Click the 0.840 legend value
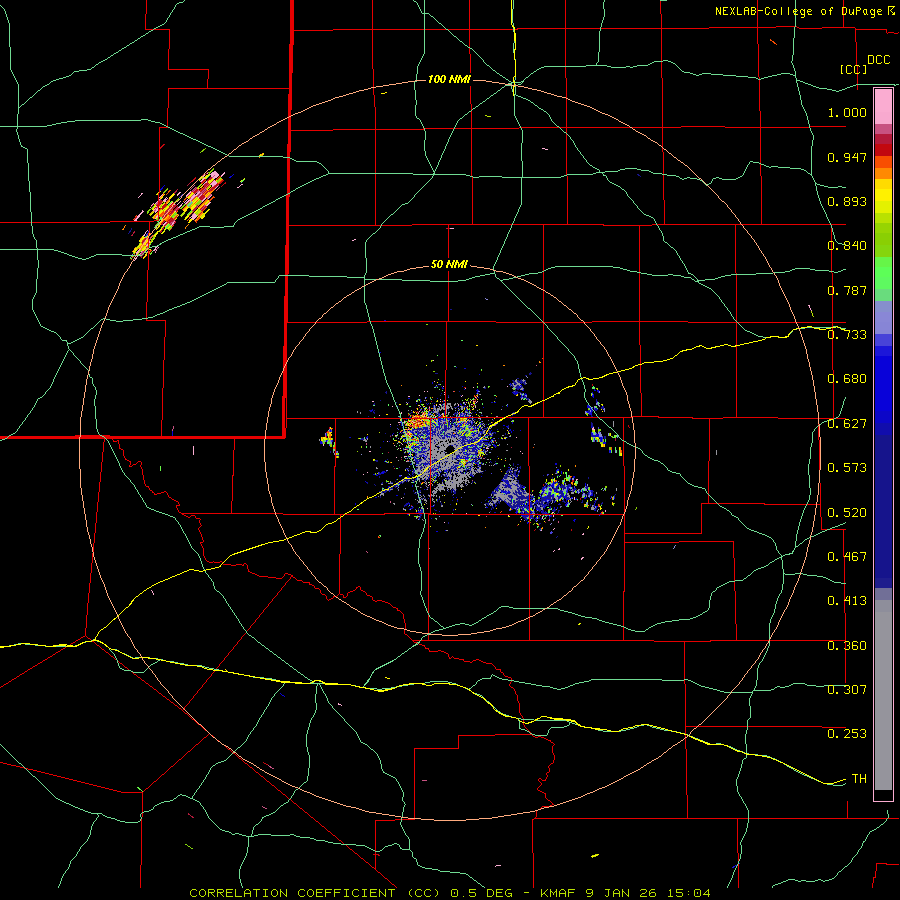 pyautogui.click(x=847, y=246)
